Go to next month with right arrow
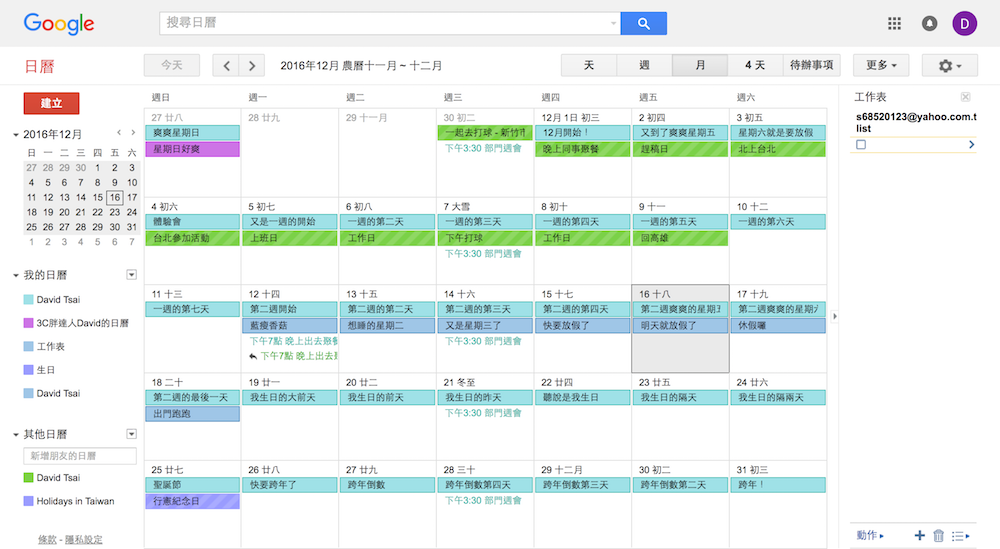 coord(252,65)
